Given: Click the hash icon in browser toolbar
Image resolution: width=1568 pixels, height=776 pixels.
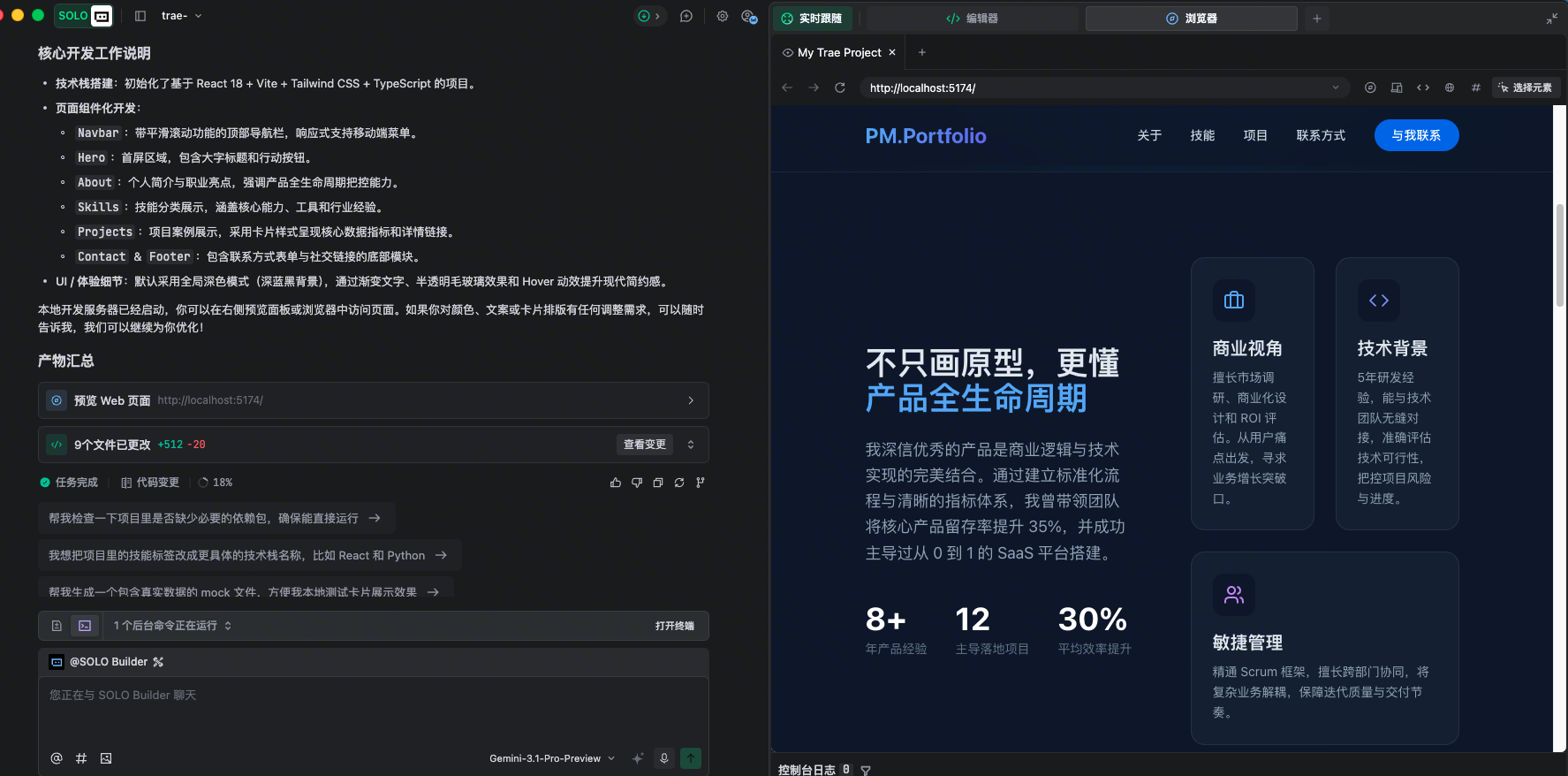Looking at the screenshot, I should (1476, 87).
